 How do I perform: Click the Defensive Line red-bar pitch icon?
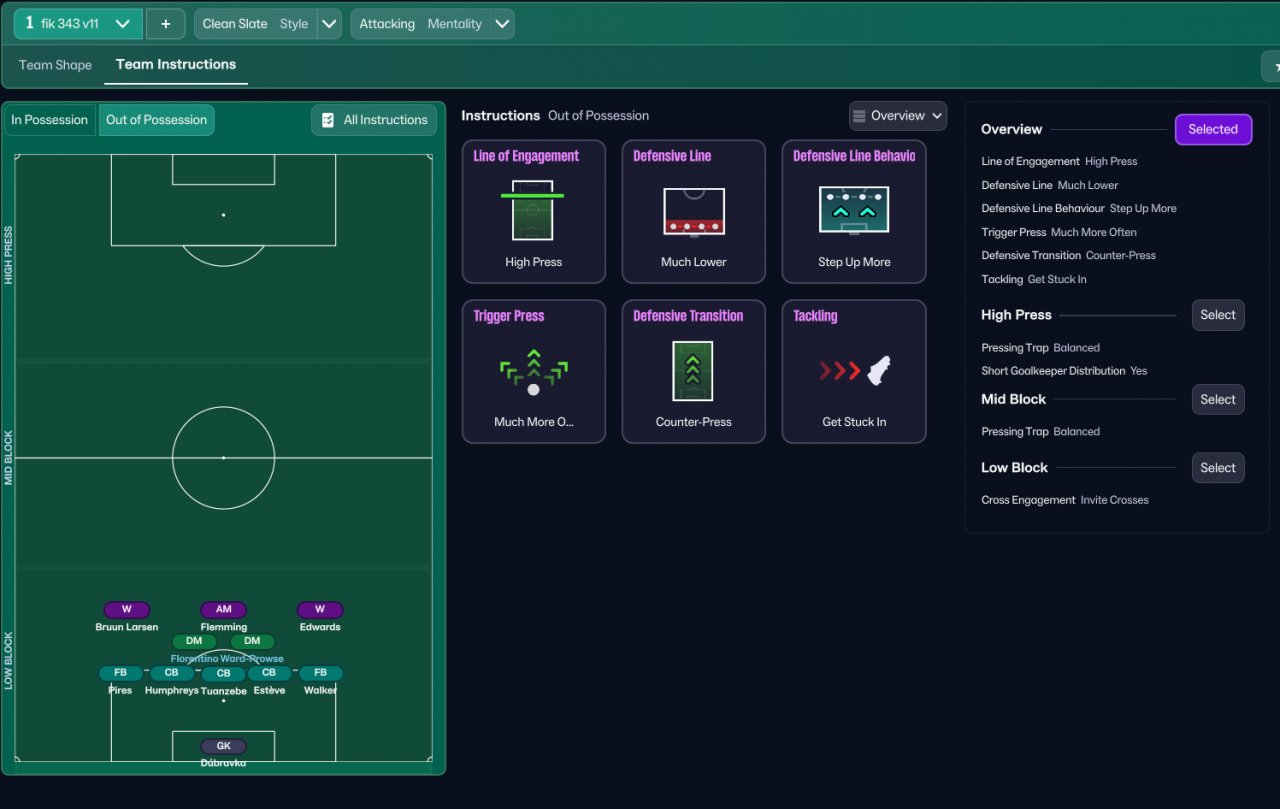[694, 212]
